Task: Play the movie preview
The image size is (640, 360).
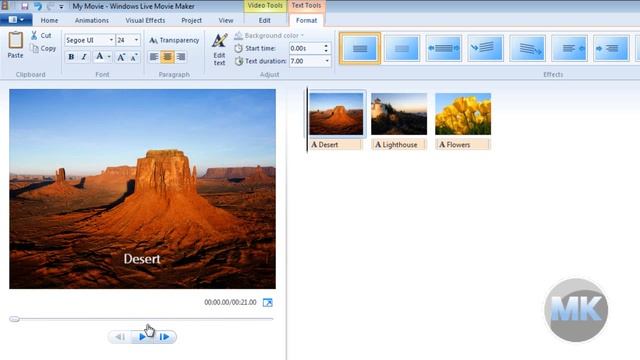Action: pyautogui.click(x=142, y=337)
